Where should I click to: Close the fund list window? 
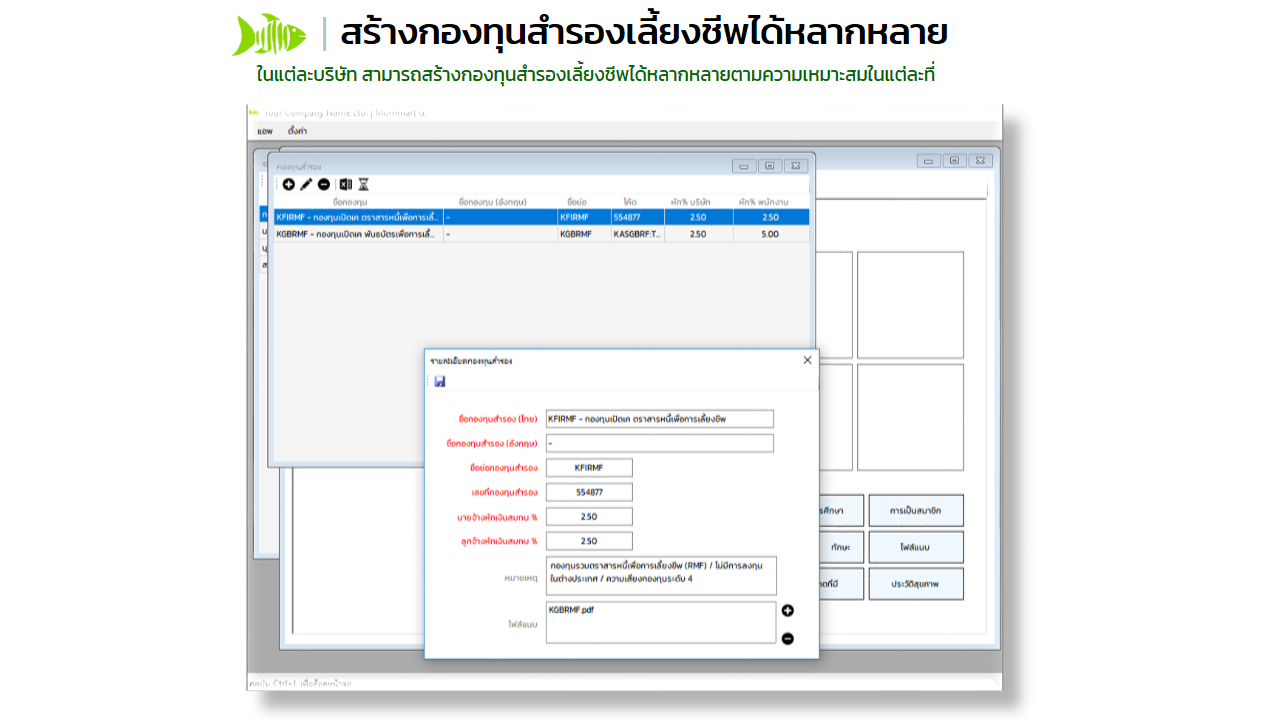[x=796, y=166]
